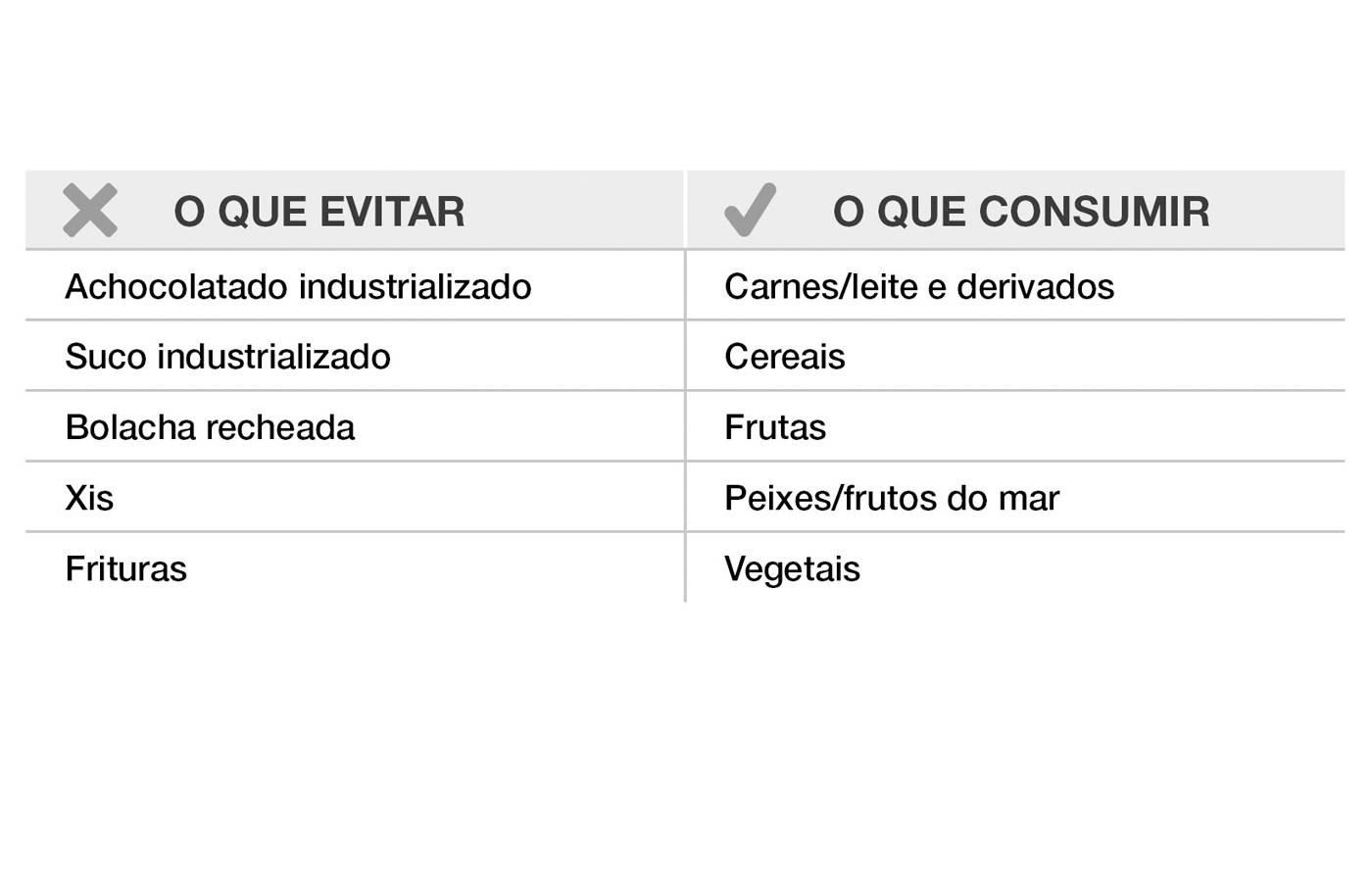Image resolution: width=1372 pixels, height=882 pixels.
Task: Select the Vegetais entry
Action: [x=792, y=569]
